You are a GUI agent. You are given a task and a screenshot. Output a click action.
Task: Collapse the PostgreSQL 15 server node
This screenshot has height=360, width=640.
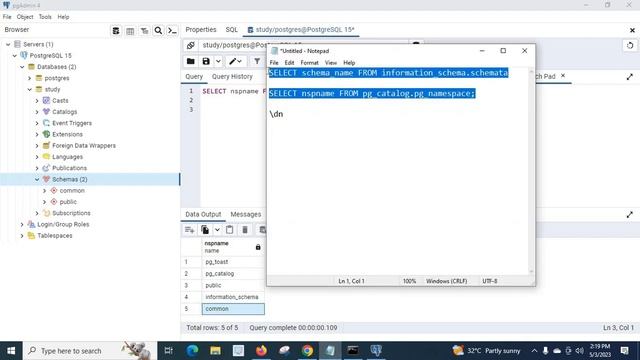pos(15,56)
